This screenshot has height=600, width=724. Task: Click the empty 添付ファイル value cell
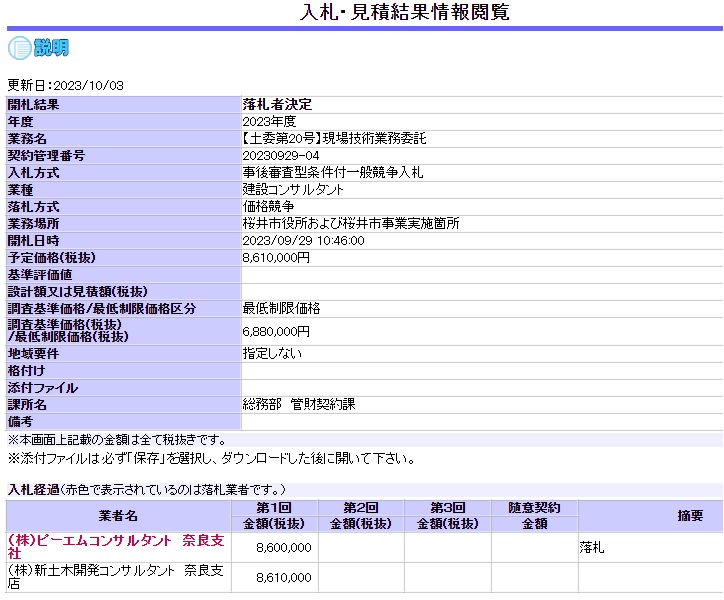click(x=480, y=388)
